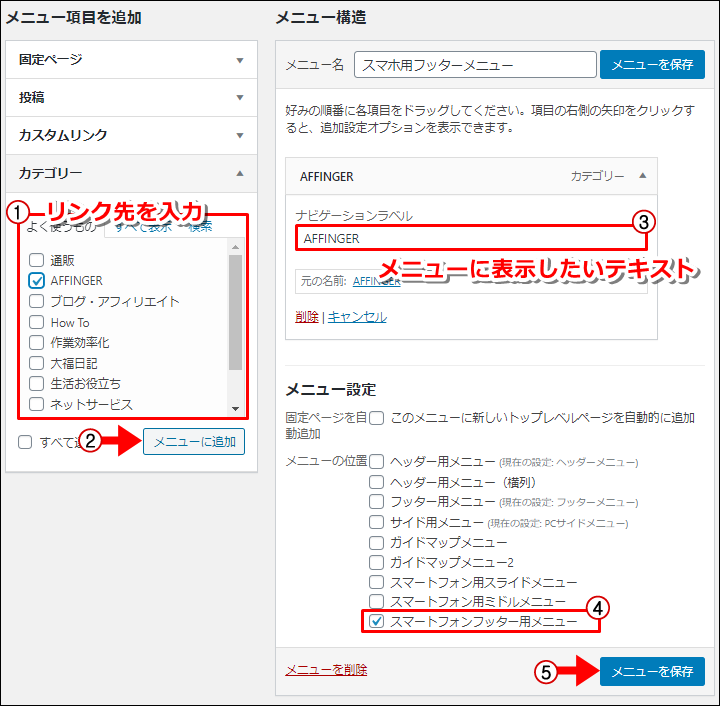Check the How To category checkbox

(x=37, y=322)
